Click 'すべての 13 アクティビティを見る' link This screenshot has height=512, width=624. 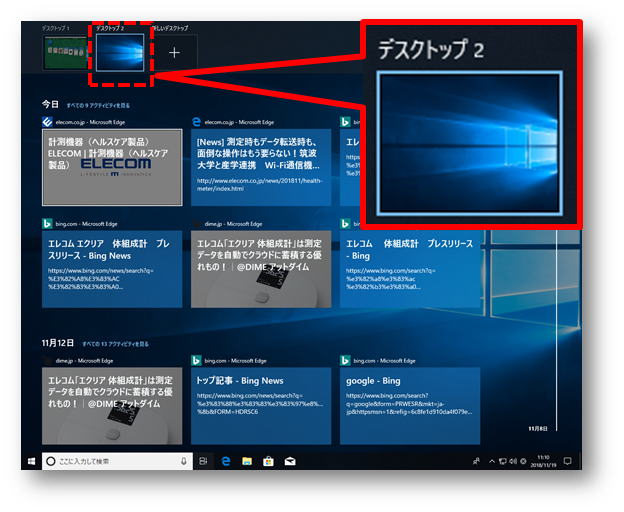tap(115, 344)
